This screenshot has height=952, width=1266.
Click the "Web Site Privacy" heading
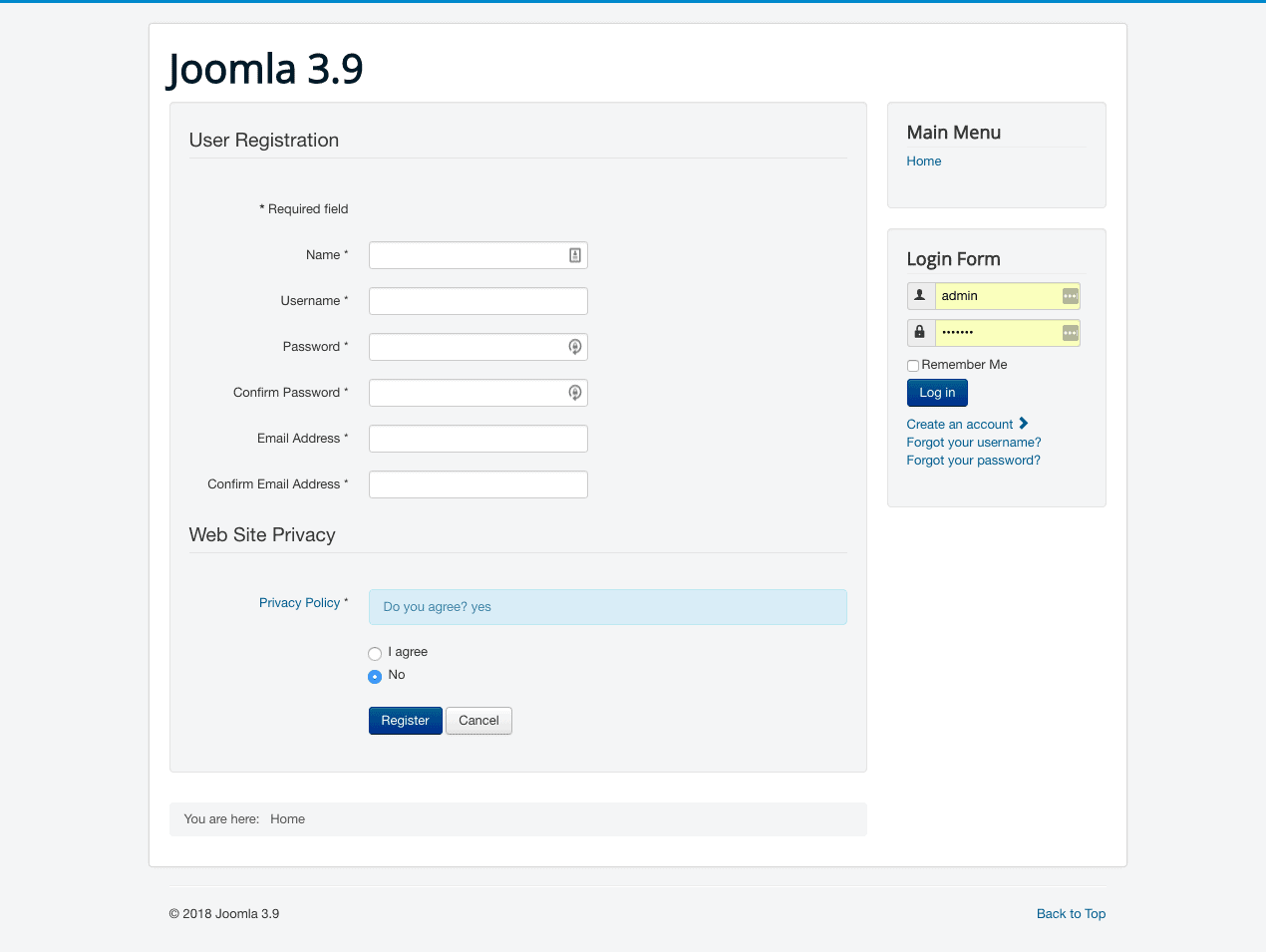tap(262, 535)
